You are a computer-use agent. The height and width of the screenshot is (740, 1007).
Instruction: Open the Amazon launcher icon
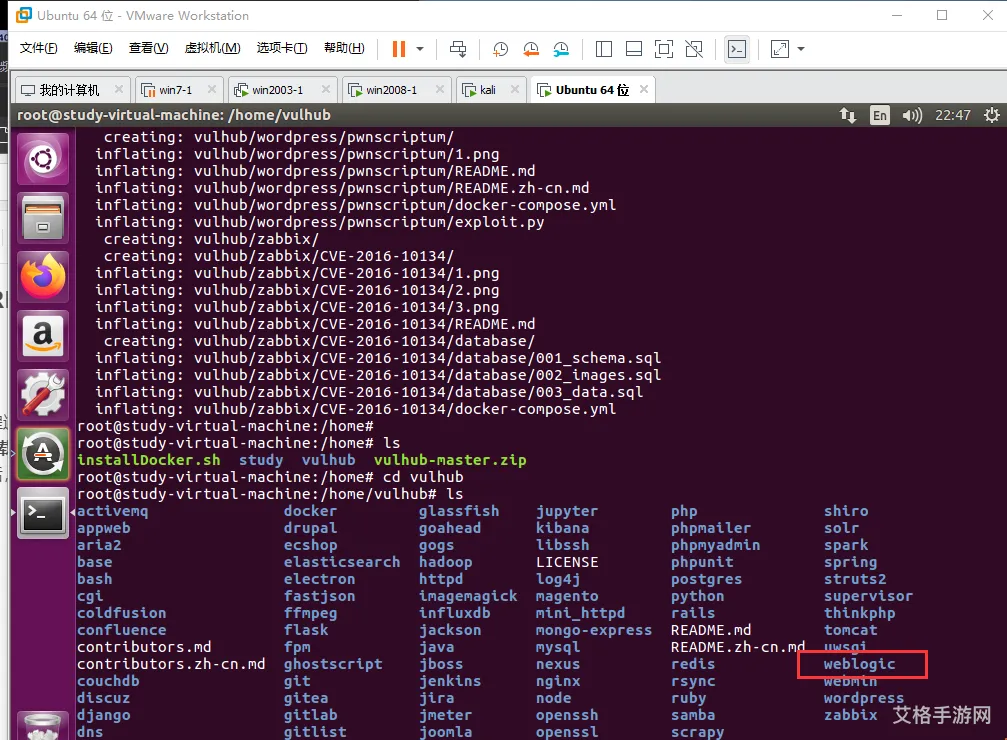43,336
